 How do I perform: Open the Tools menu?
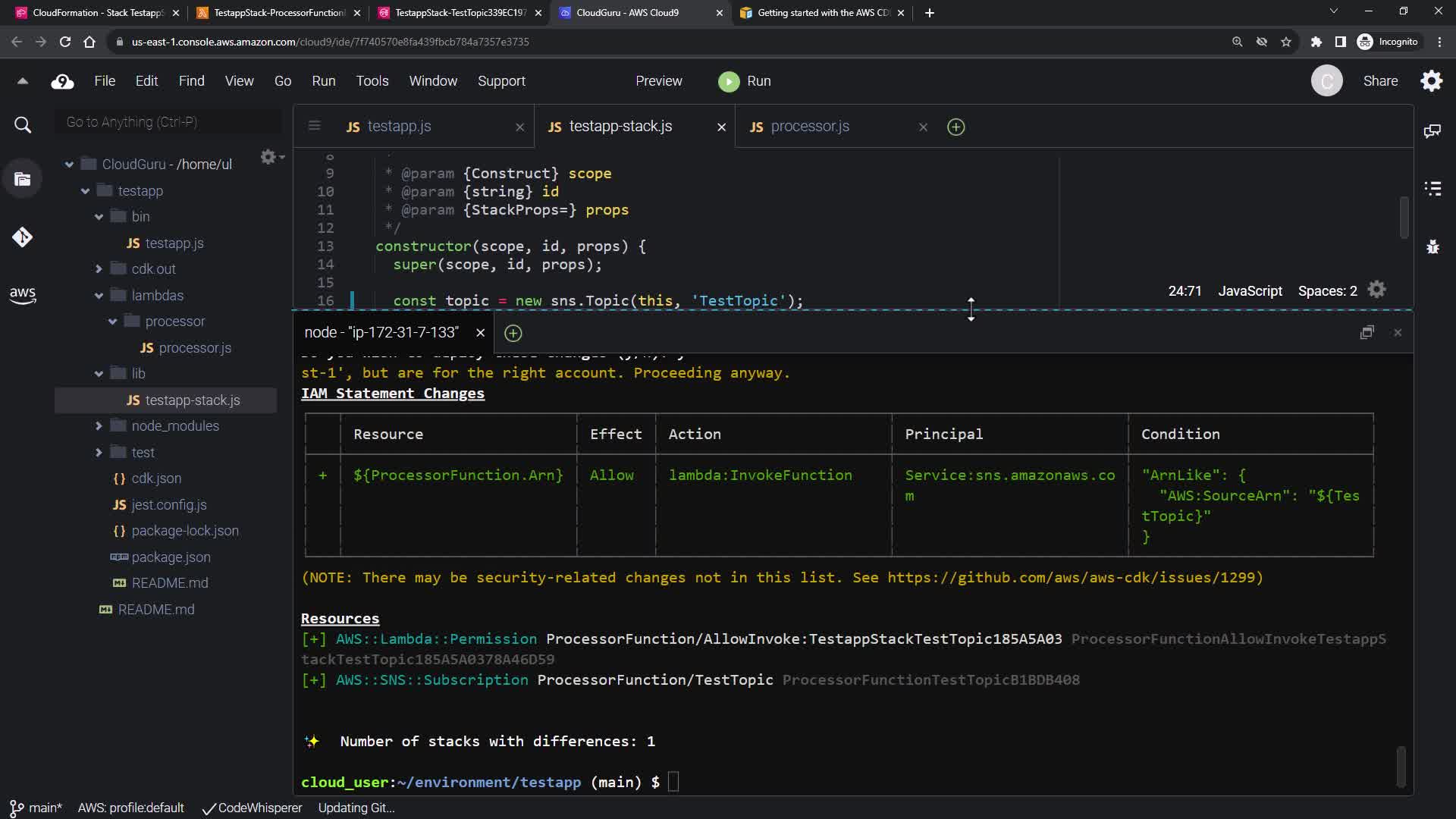[372, 81]
